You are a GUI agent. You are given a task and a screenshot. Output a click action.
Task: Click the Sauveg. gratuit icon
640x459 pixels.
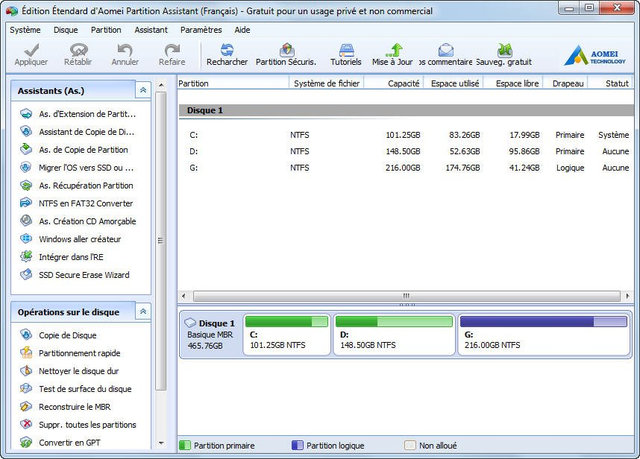[x=505, y=50]
